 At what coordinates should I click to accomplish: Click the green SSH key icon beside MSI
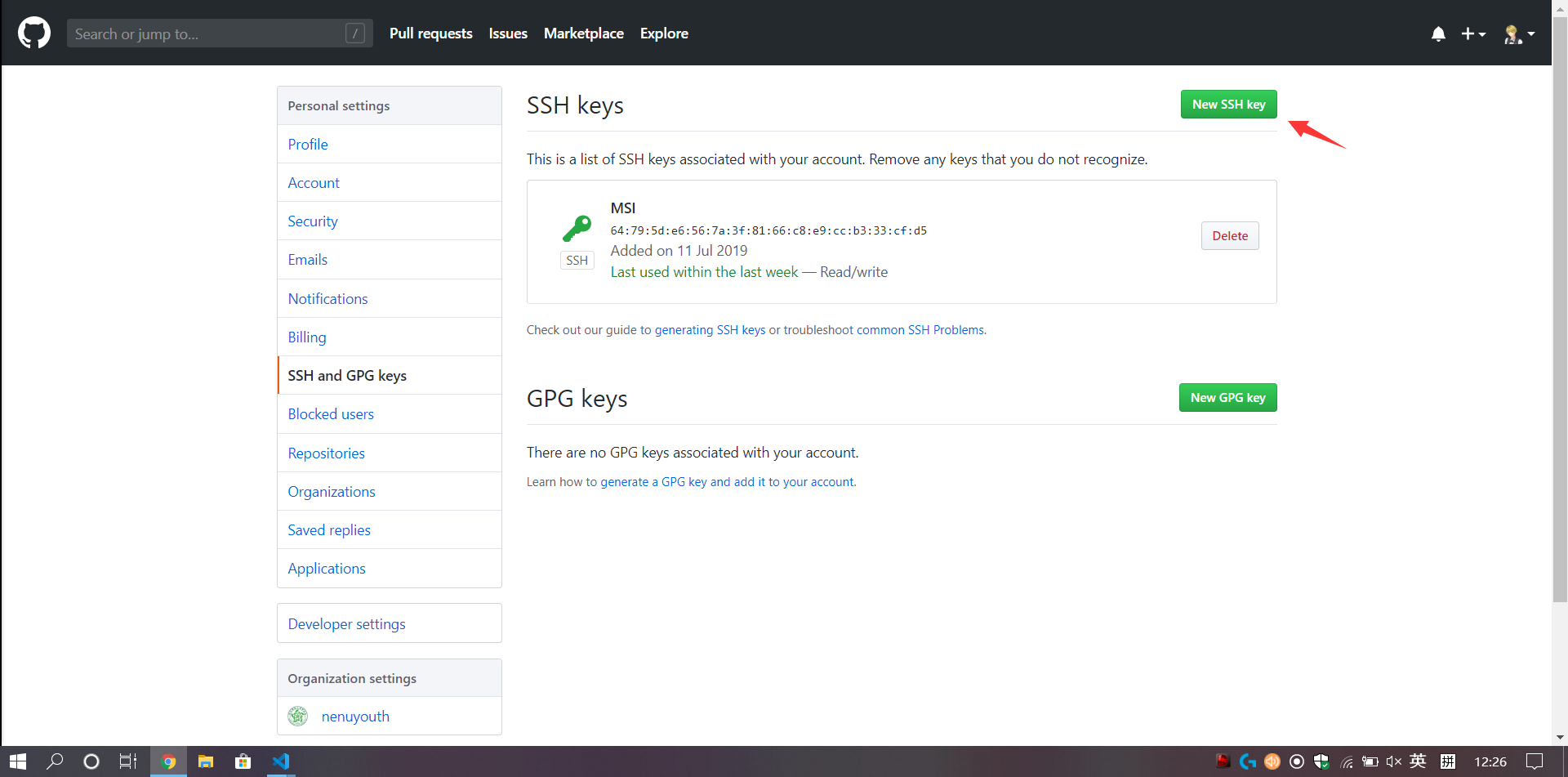click(577, 229)
